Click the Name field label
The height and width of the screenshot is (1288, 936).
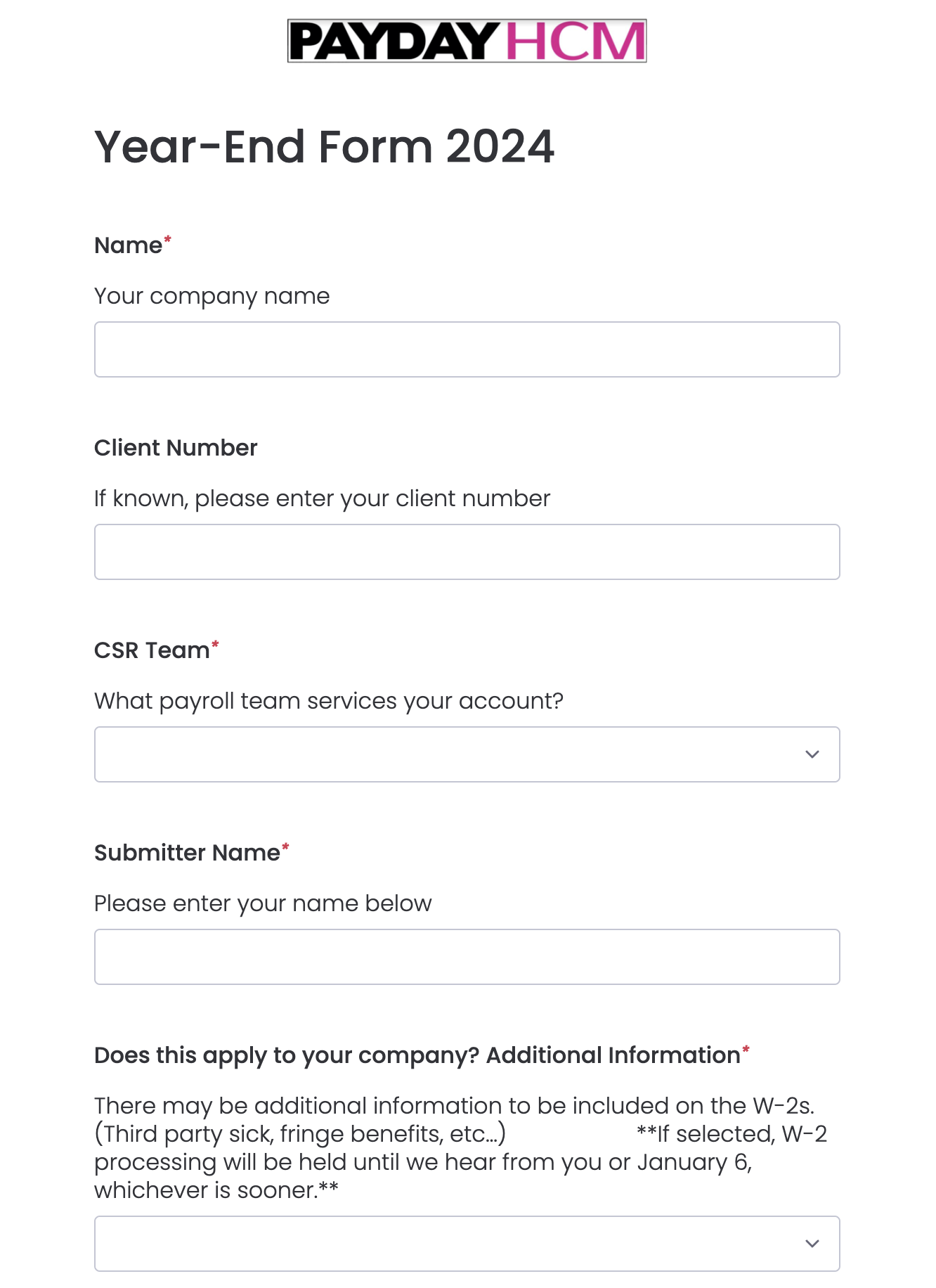coord(129,245)
